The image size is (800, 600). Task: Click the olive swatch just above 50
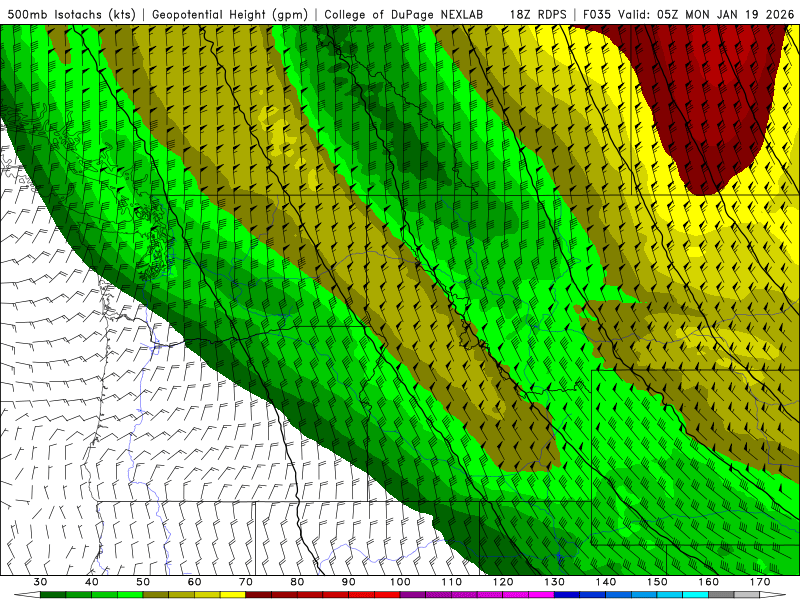coord(156,595)
